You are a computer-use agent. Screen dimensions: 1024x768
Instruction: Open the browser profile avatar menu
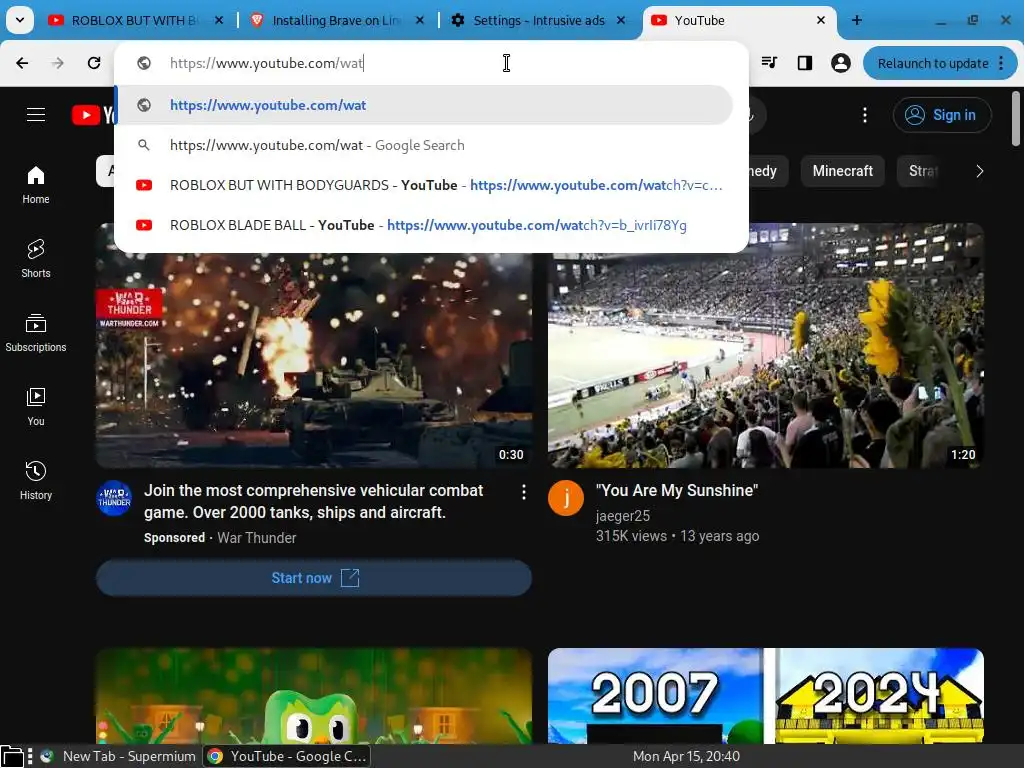click(x=840, y=63)
